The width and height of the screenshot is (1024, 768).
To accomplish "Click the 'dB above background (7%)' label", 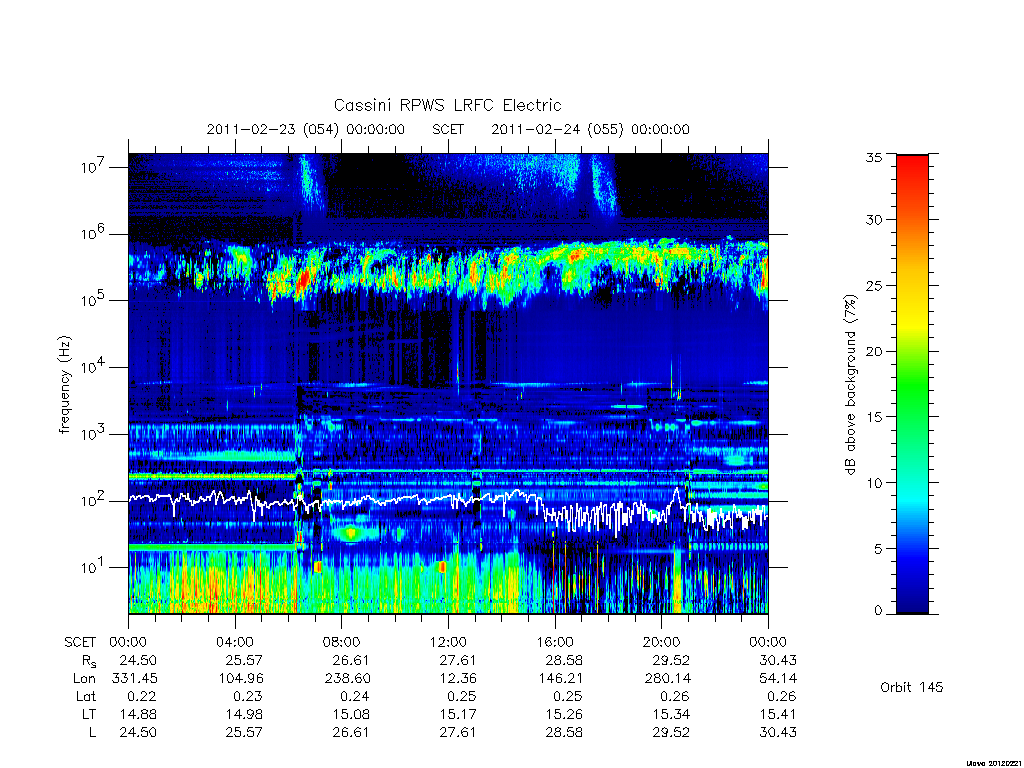I will pyautogui.click(x=850, y=385).
